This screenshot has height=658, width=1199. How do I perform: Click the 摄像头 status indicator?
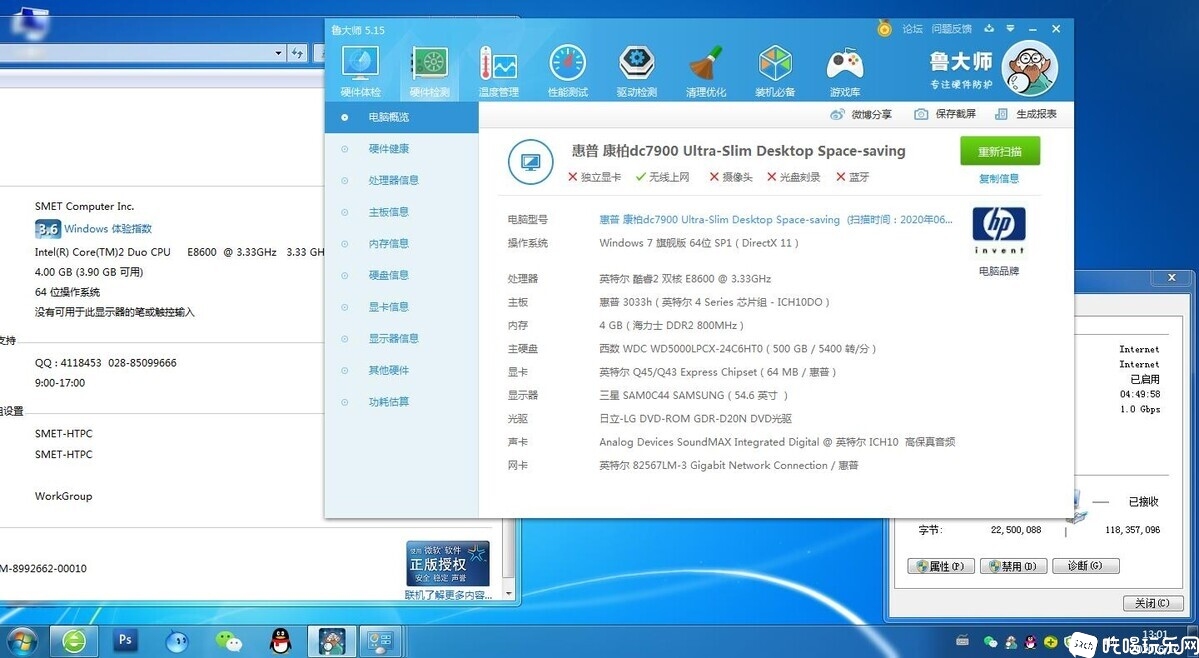(730, 177)
